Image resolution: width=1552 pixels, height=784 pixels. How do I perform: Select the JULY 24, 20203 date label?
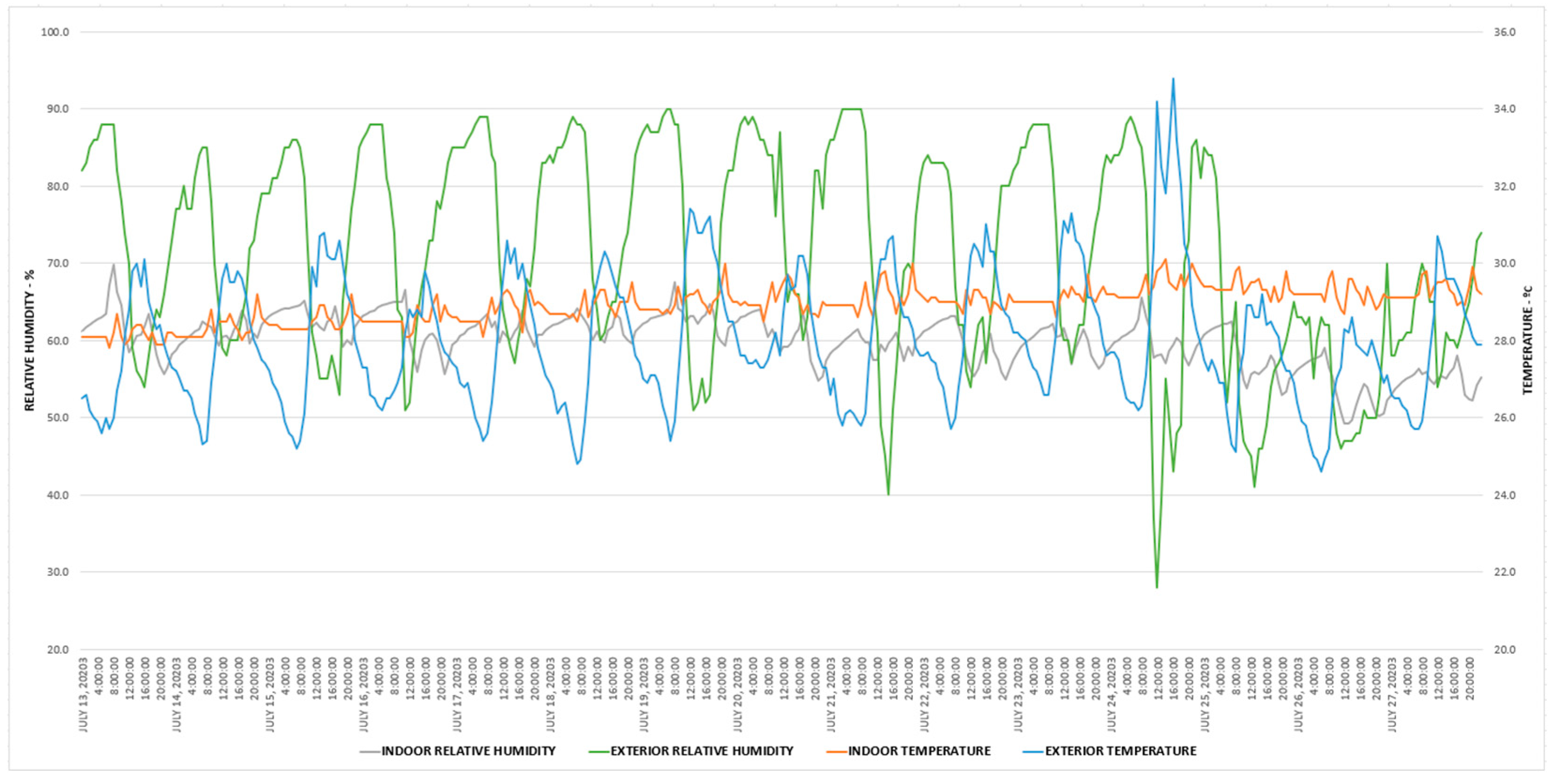tap(1112, 694)
